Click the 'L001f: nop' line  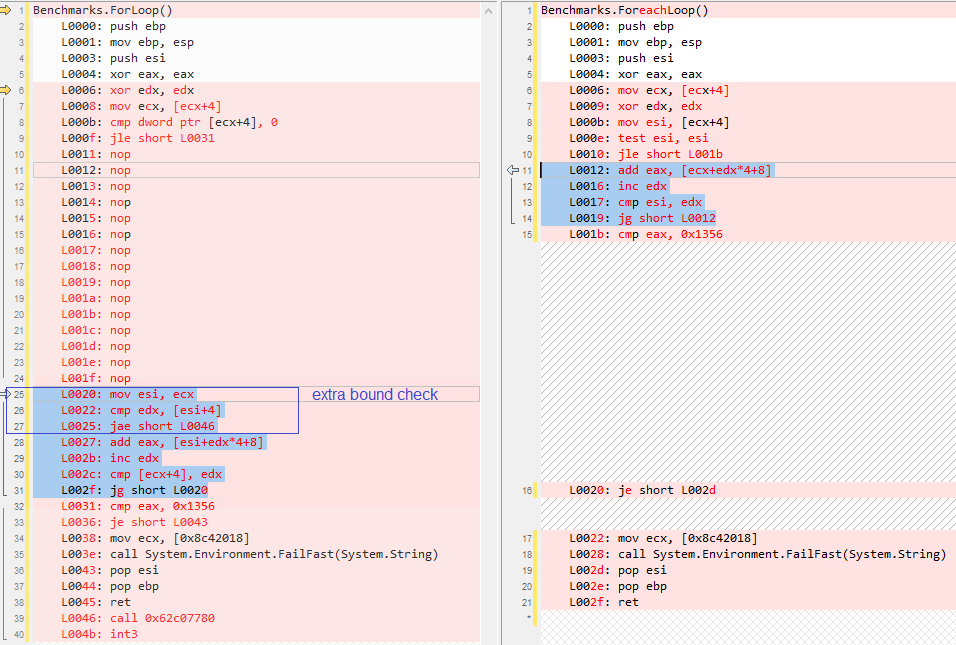96,378
